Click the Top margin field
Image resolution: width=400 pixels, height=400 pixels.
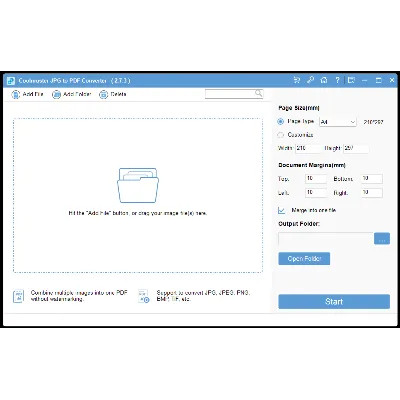(x=316, y=179)
